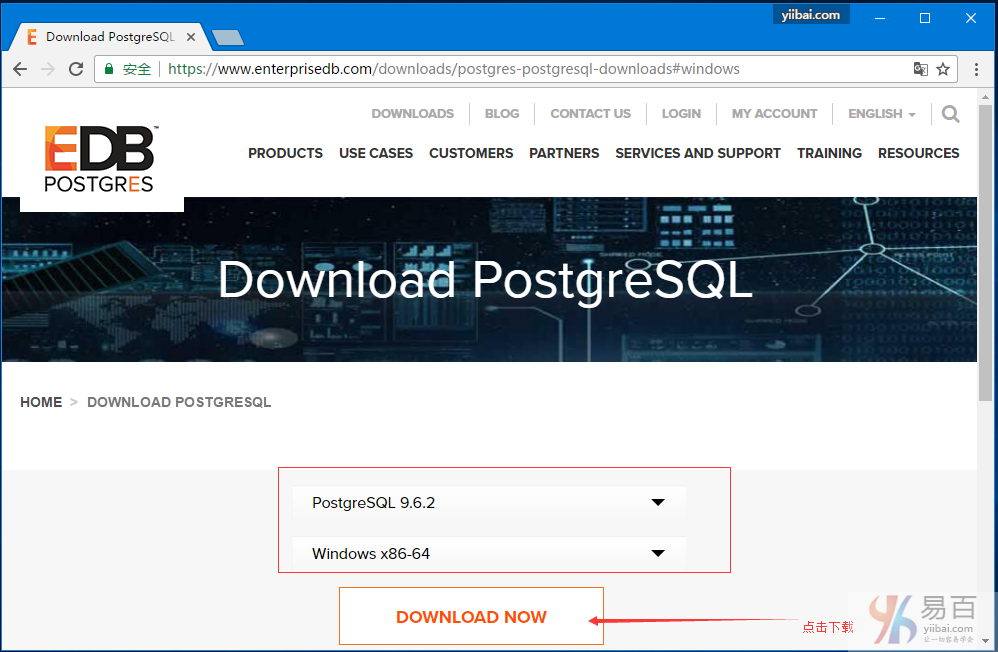Open the Chrome browser menu
The height and width of the screenshot is (652, 998).
click(976, 68)
